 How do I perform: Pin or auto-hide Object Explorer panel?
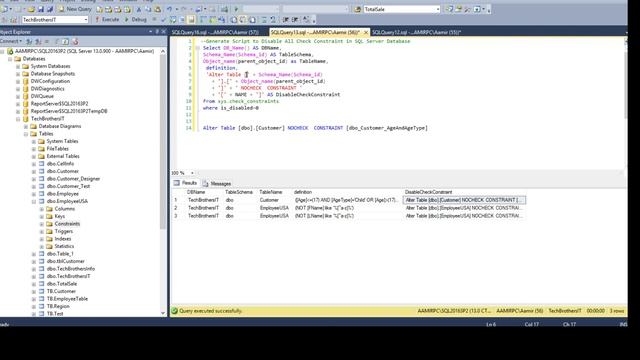point(157,31)
